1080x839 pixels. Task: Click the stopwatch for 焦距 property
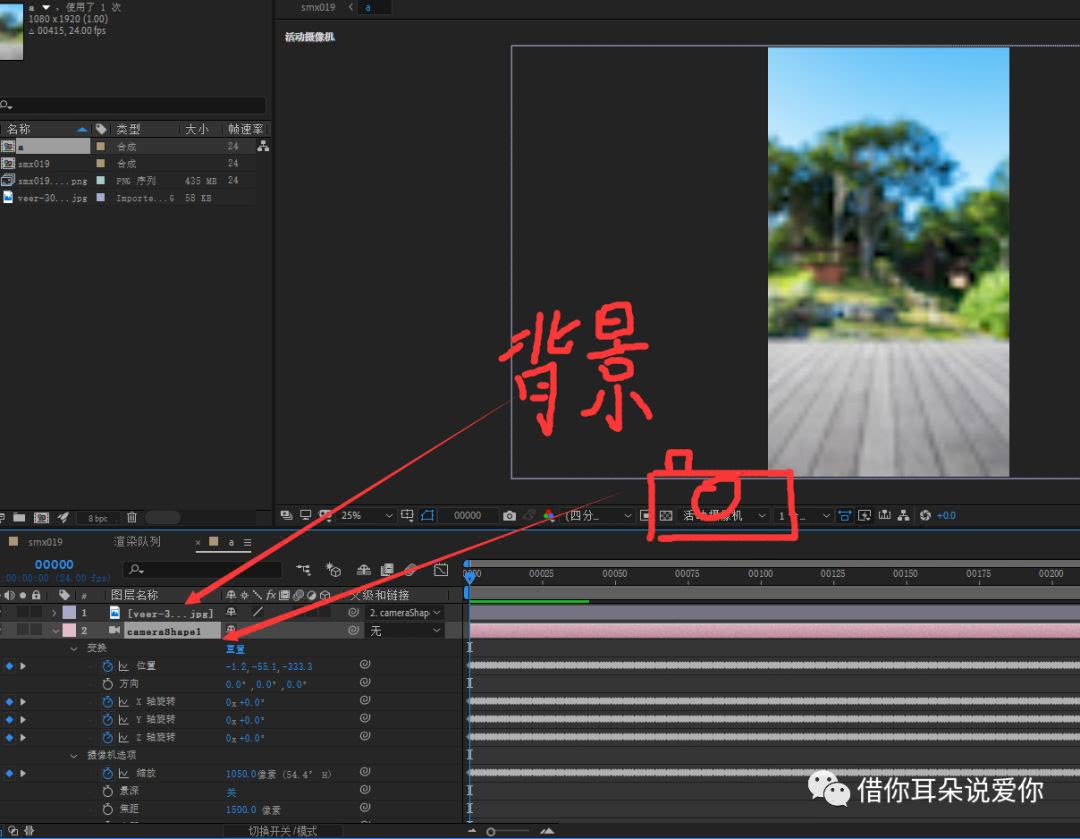[x=108, y=809]
